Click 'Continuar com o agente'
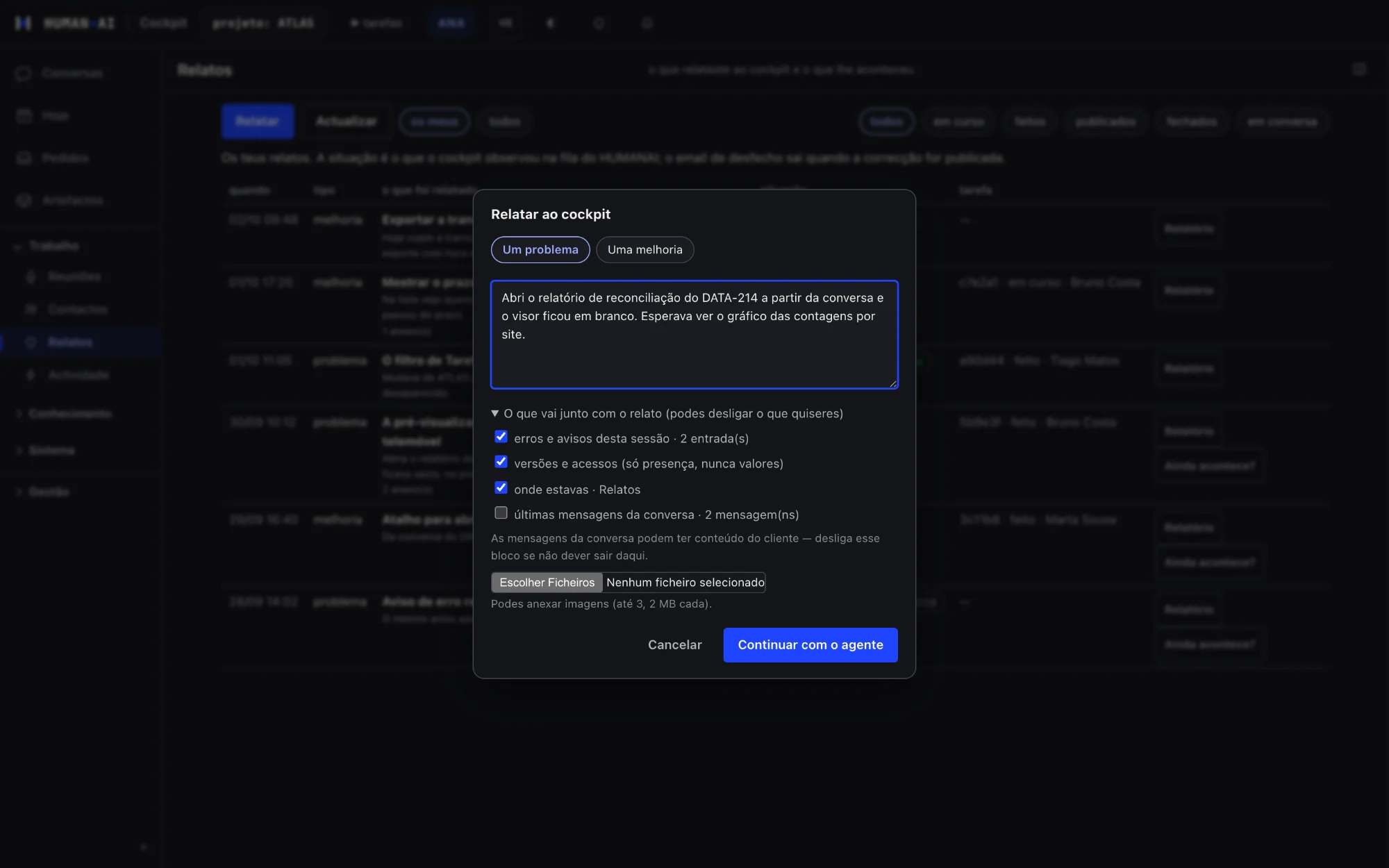This screenshot has height=868, width=1389. 810,644
